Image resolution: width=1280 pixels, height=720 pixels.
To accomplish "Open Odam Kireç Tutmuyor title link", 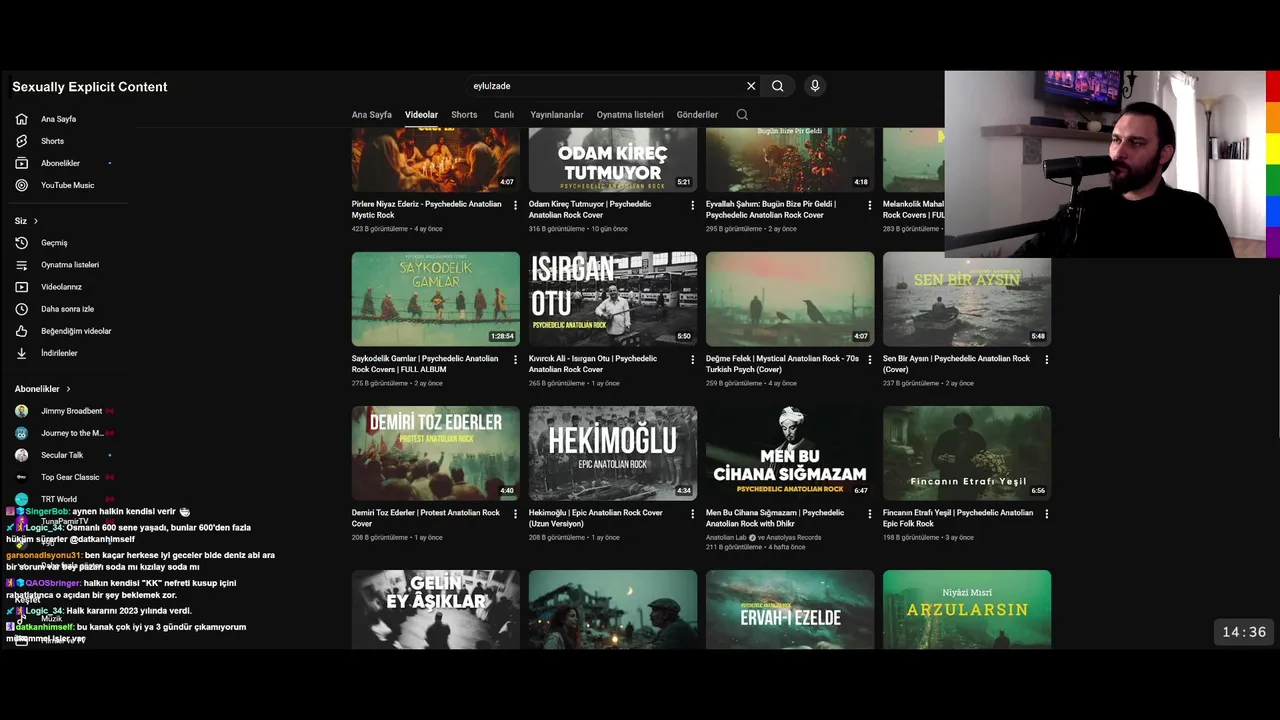I will pos(590,209).
